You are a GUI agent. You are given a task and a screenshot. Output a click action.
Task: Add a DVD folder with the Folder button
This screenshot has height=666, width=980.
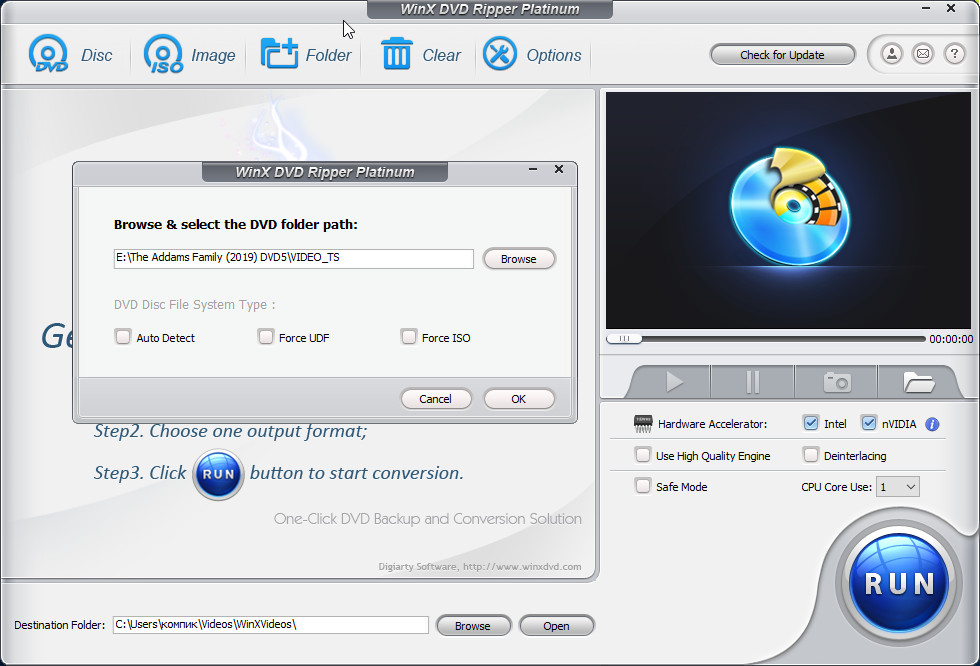click(306, 54)
